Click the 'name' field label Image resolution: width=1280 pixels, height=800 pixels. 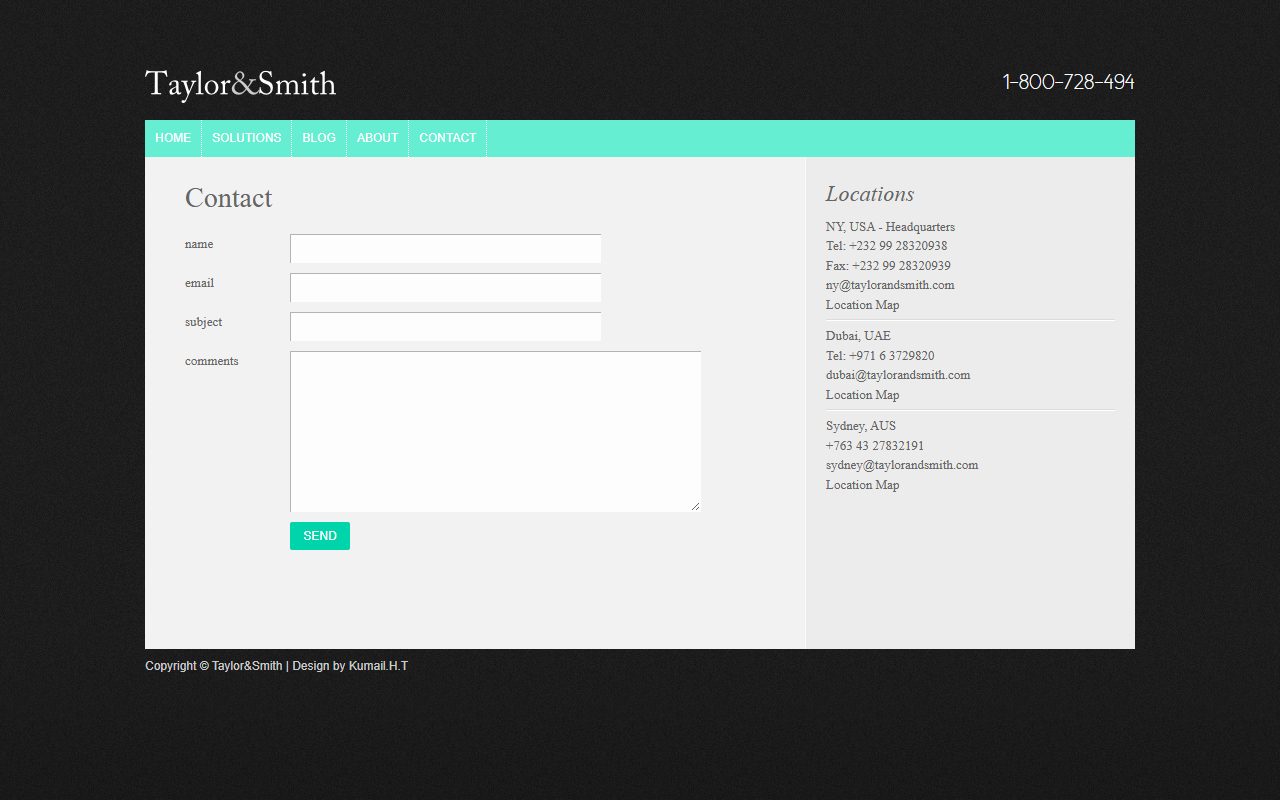pyautogui.click(x=199, y=244)
